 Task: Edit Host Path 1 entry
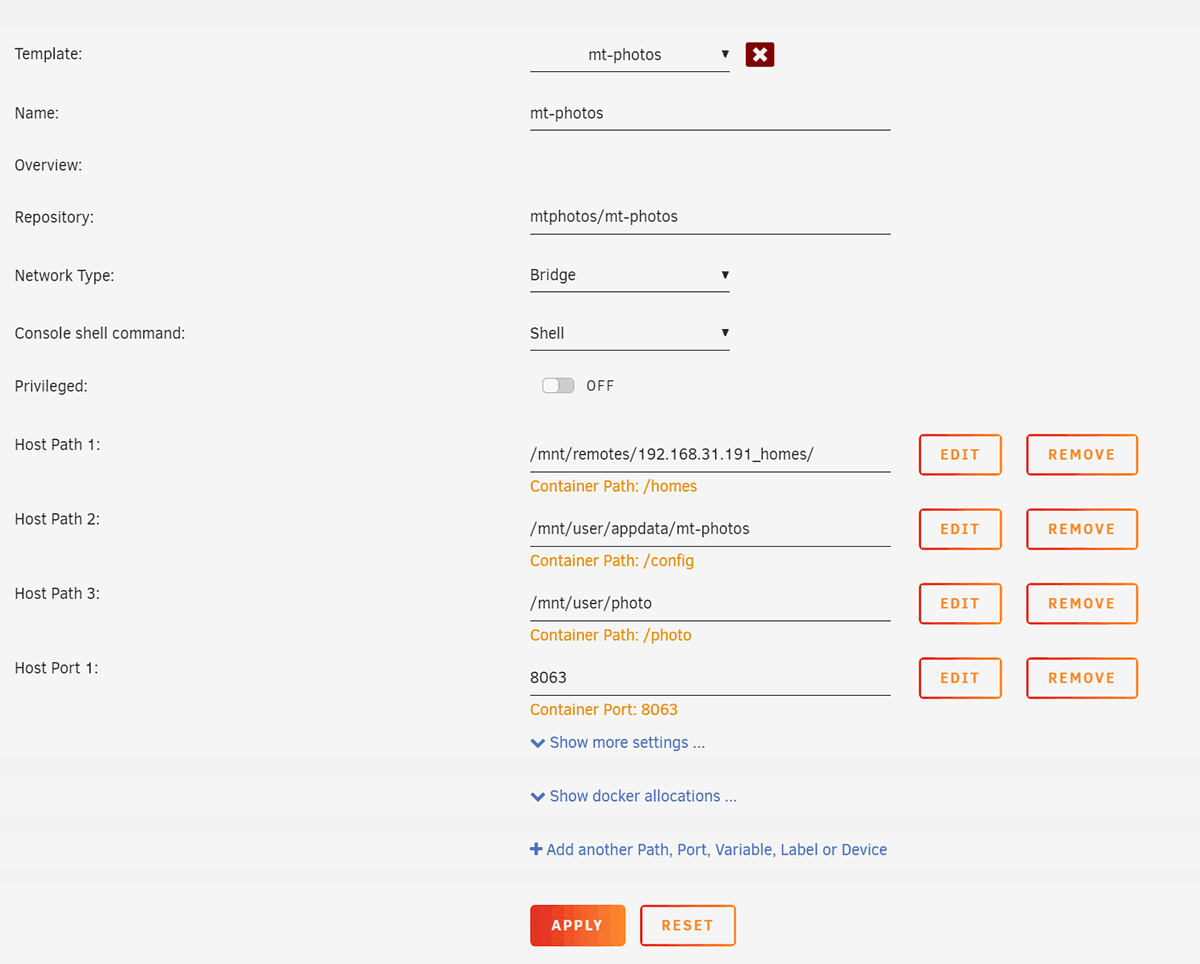(x=959, y=455)
